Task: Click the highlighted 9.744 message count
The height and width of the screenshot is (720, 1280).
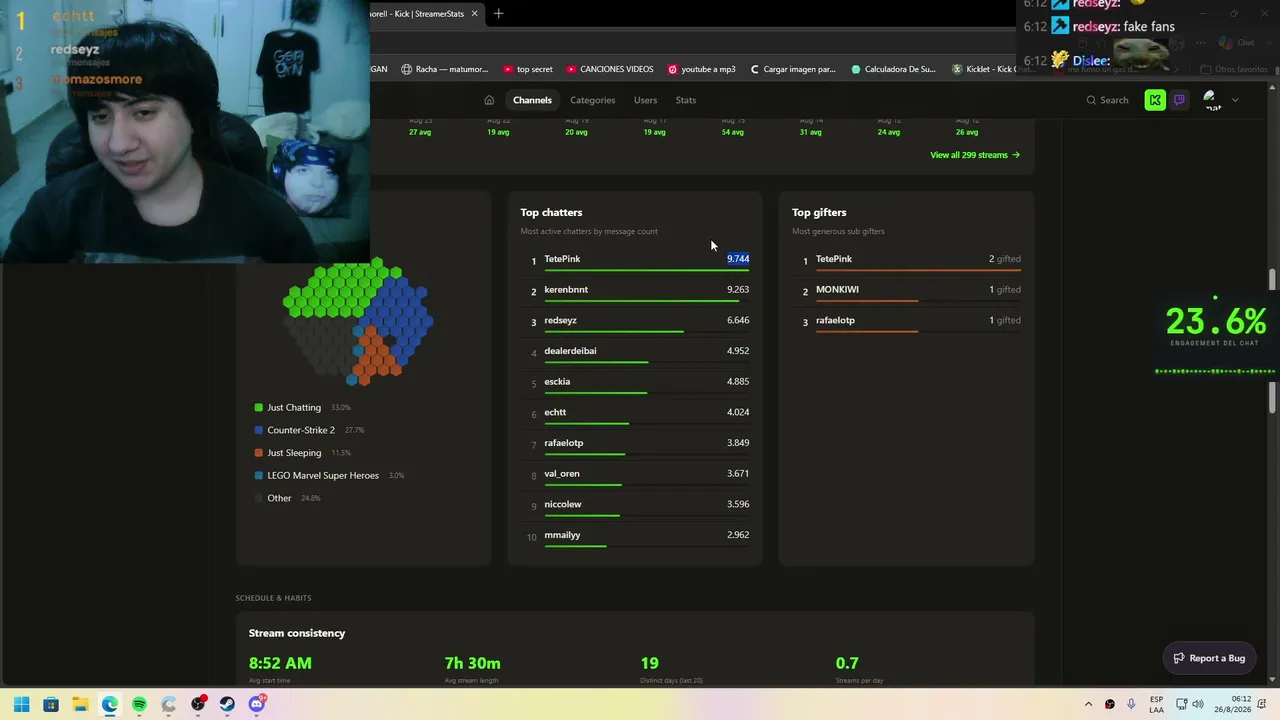Action: click(x=738, y=259)
